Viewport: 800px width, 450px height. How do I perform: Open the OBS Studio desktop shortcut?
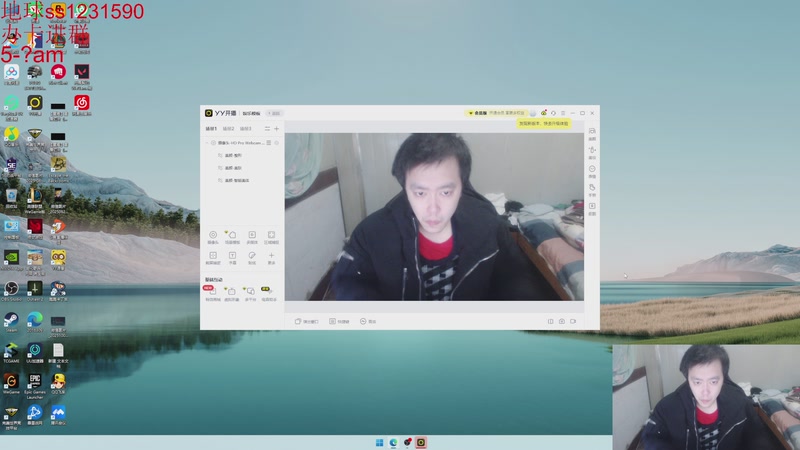(x=11, y=291)
